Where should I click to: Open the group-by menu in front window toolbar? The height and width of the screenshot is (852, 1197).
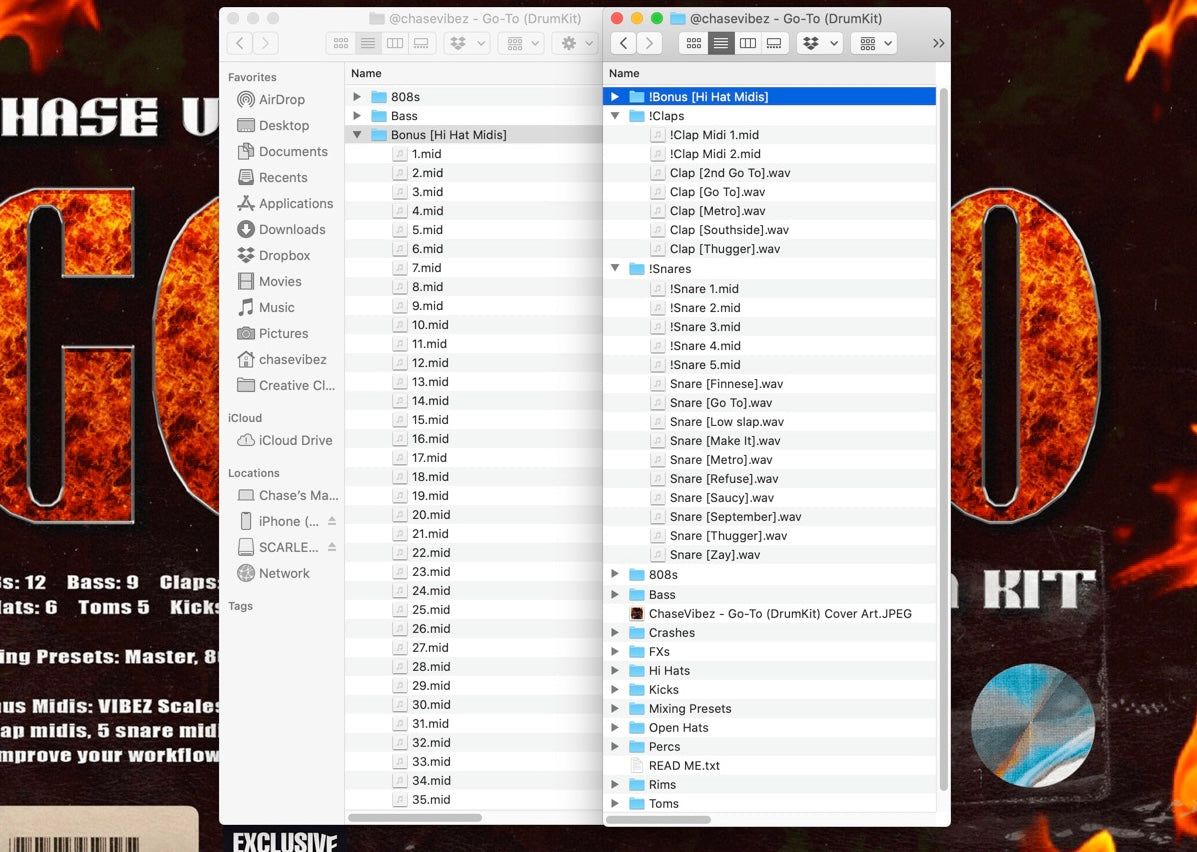click(875, 43)
